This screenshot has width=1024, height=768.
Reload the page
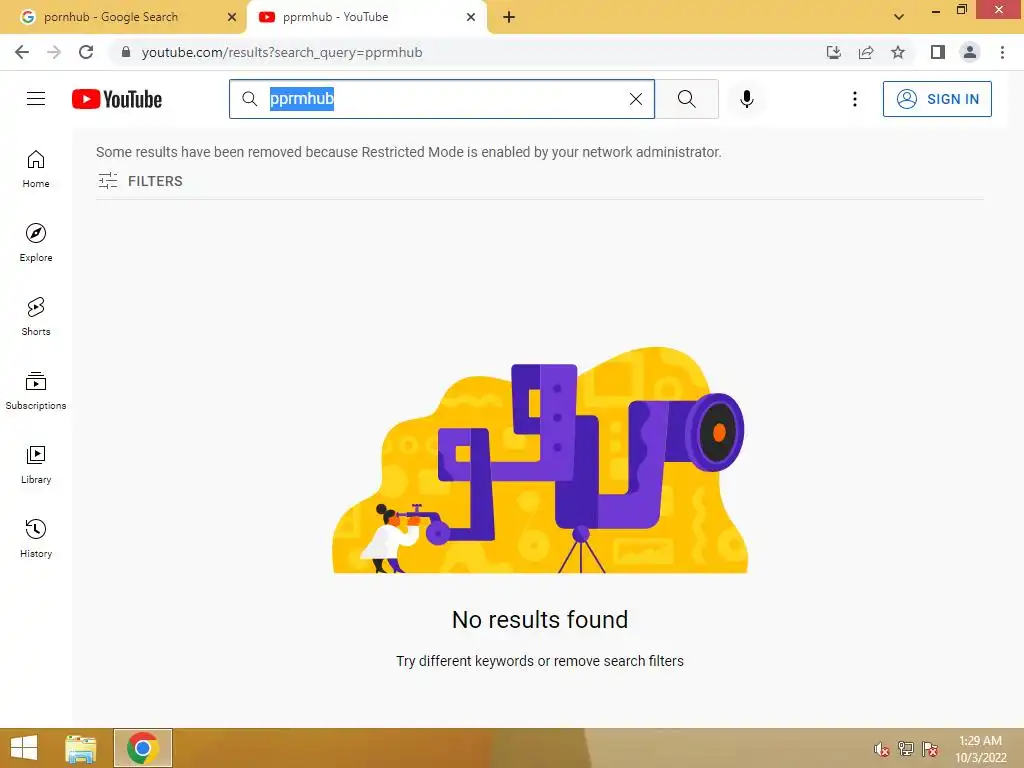coord(86,52)
